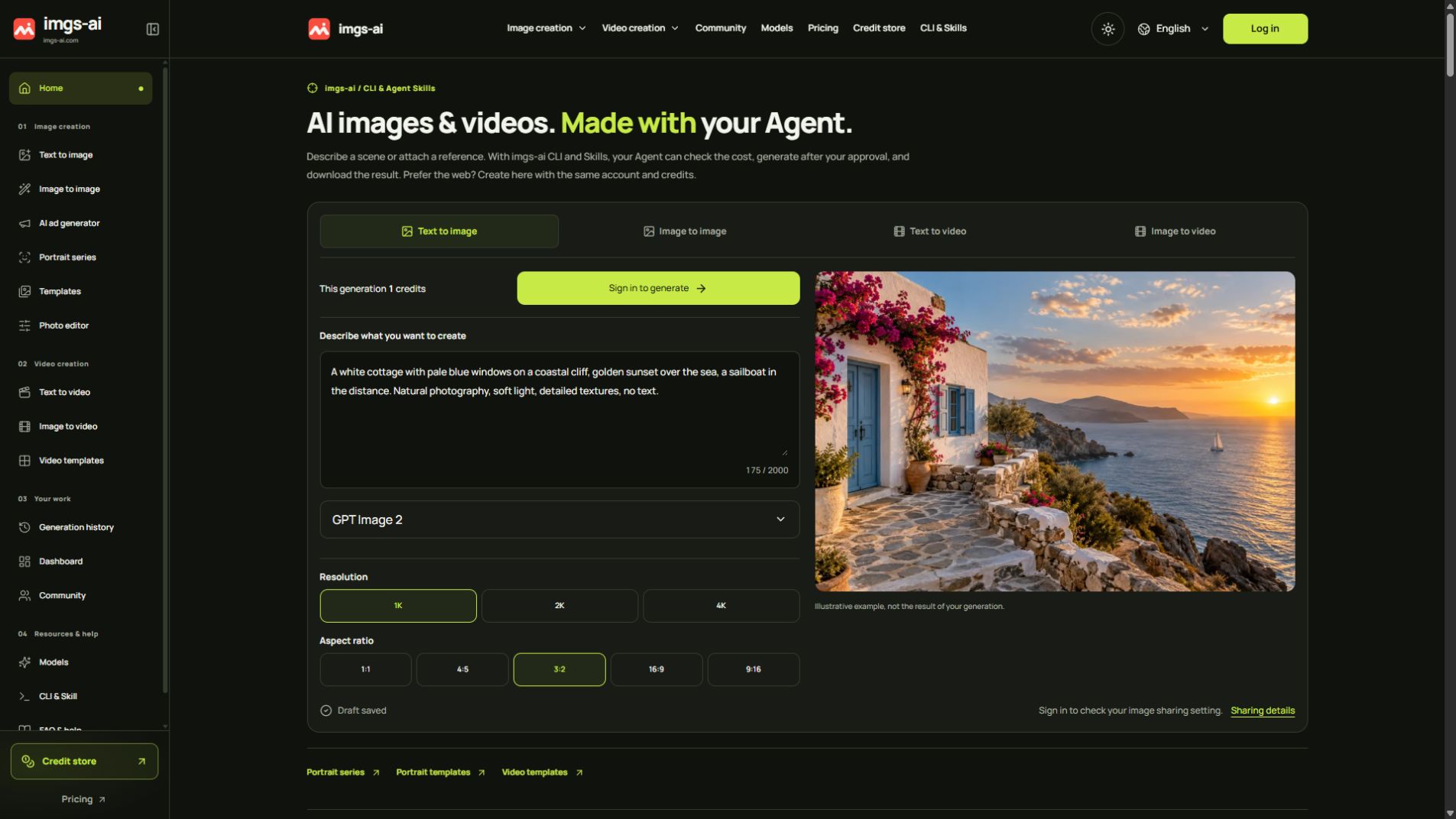Open Video creation nav dropdown
The height and width of the screenshot is (819, 1456).
pyautogui.click(x=640, y=28)
